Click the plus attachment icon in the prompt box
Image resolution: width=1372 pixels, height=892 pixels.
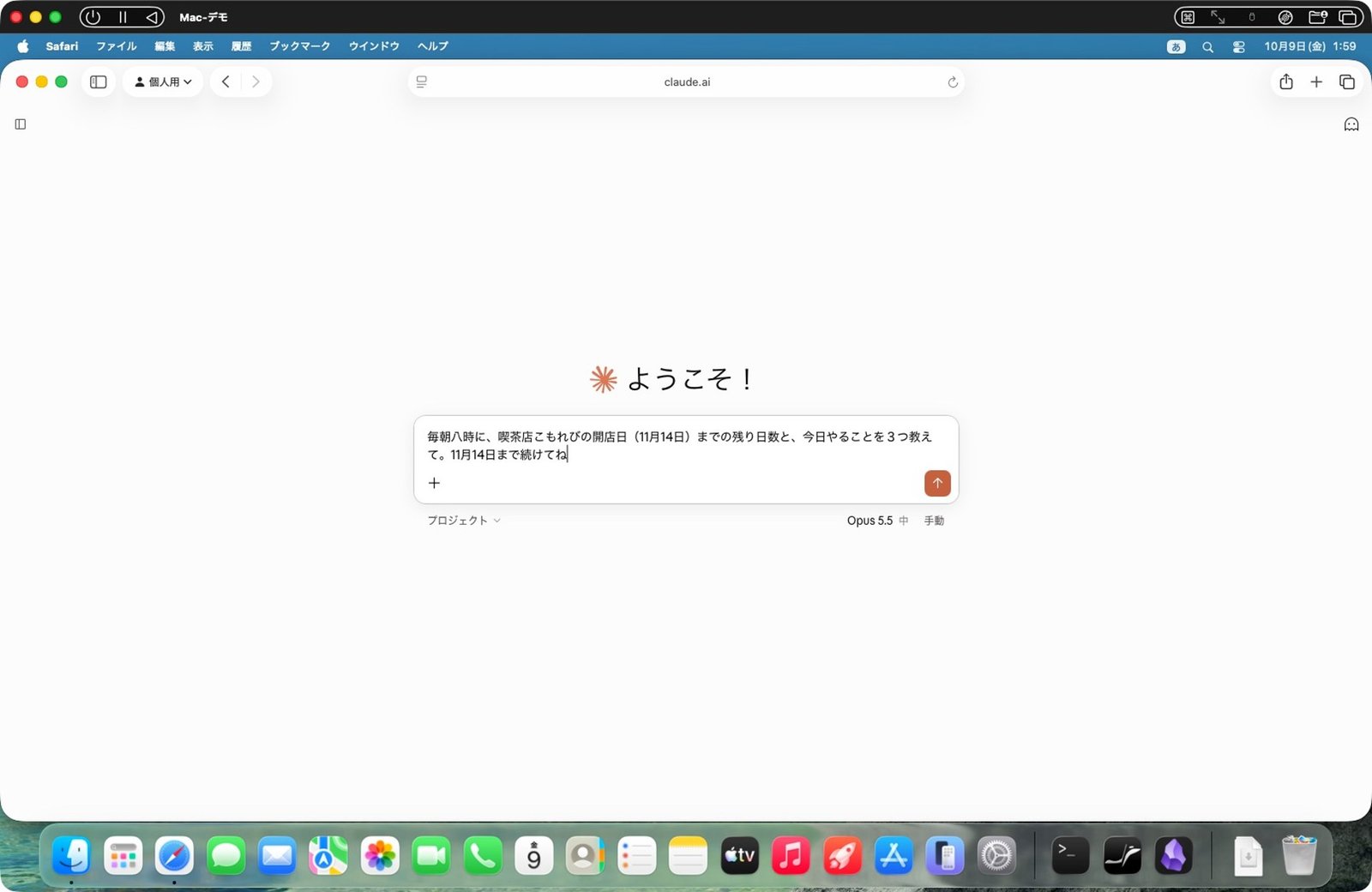(x=434, y=483)
